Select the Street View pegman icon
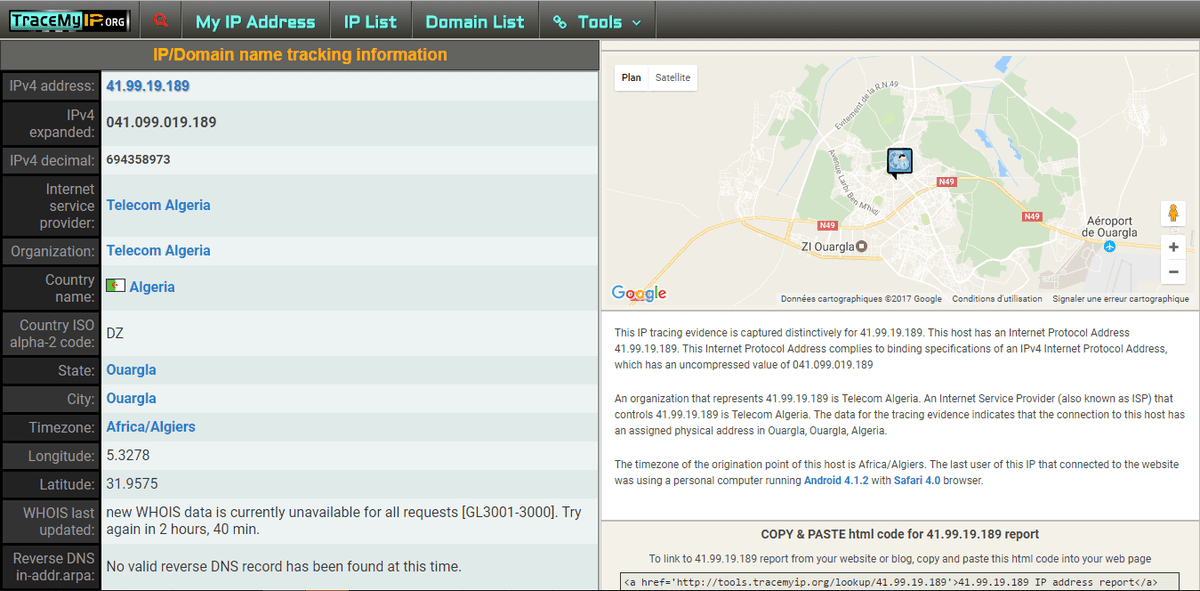 click(x=1173, y=213)
